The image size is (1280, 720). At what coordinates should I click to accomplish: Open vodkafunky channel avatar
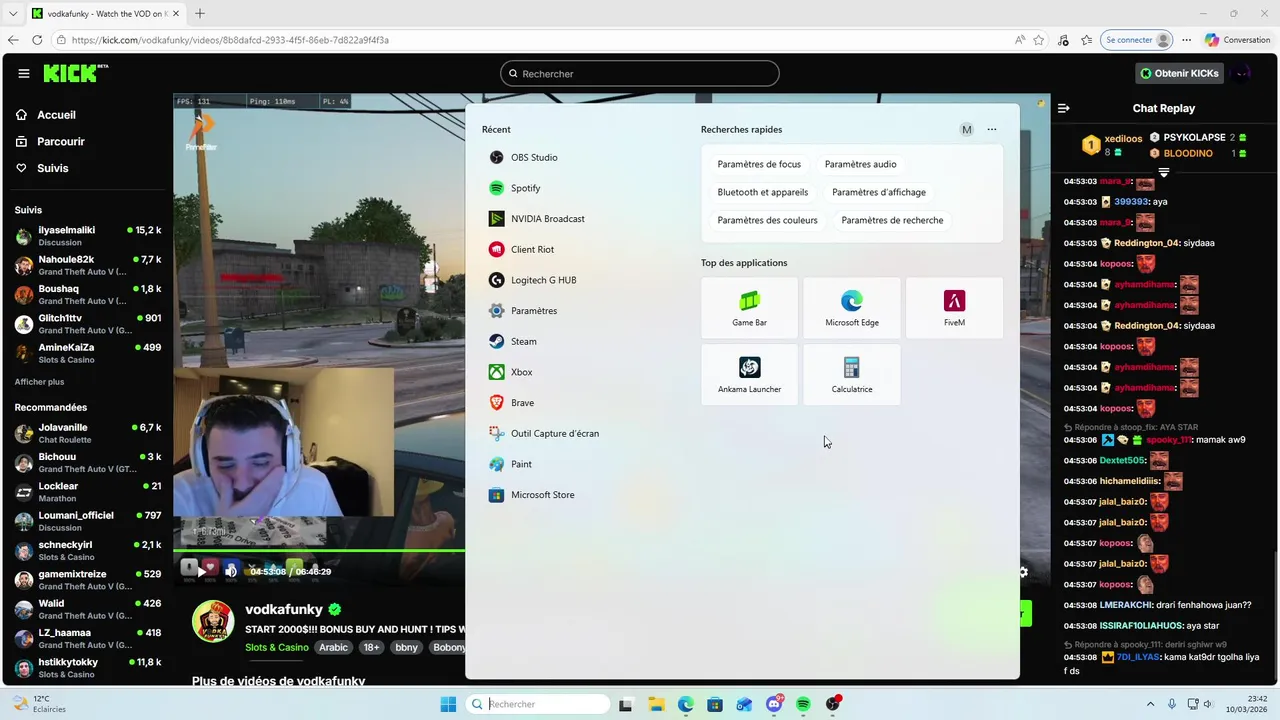213,621
